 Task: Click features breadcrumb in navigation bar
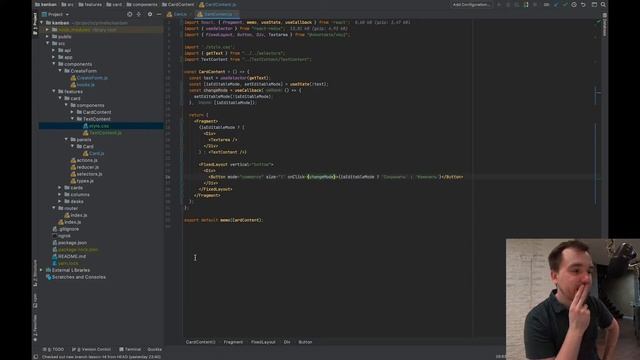90,4
